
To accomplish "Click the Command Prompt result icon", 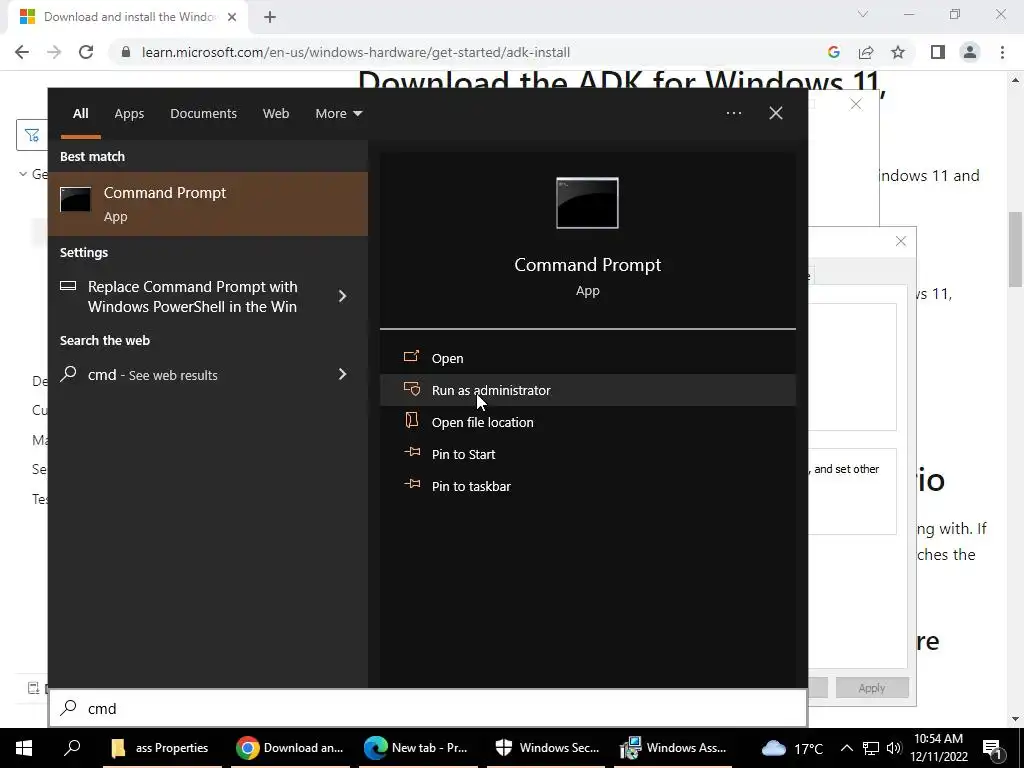I will click(76, 200).
